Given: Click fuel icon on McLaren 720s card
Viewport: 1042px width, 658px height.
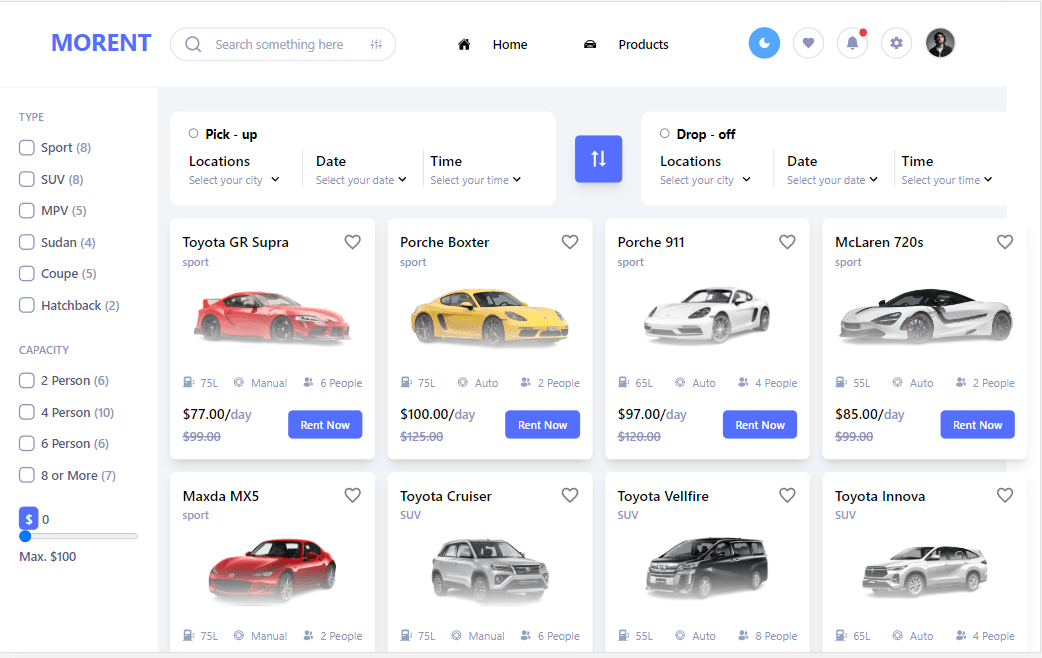Looking at the screenshot, I should 841,382.
